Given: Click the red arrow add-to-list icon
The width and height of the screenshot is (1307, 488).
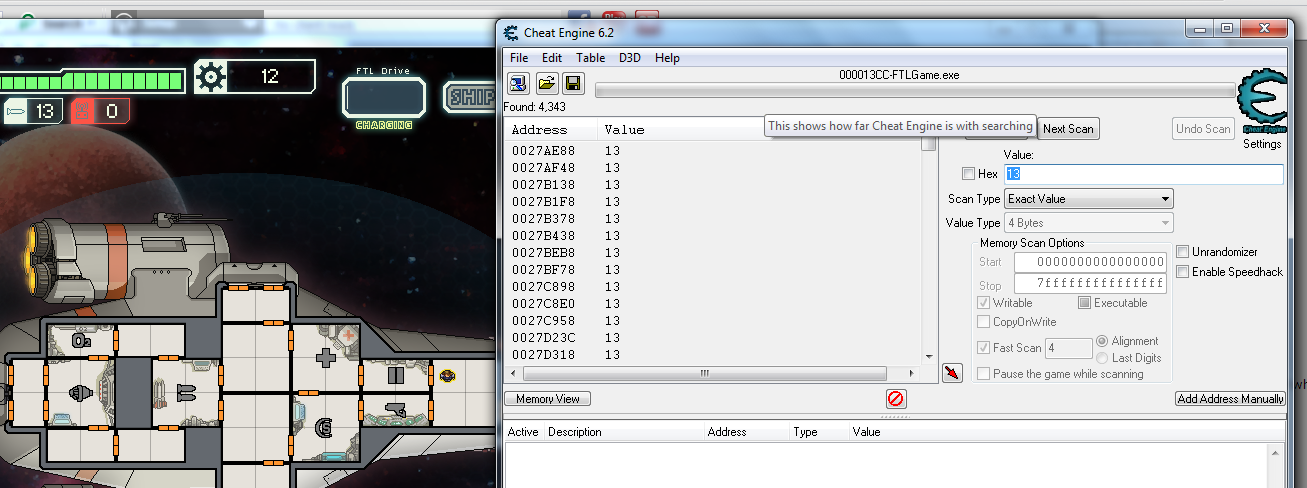Looking at the screenshot, I should click(x=952, y=373).
